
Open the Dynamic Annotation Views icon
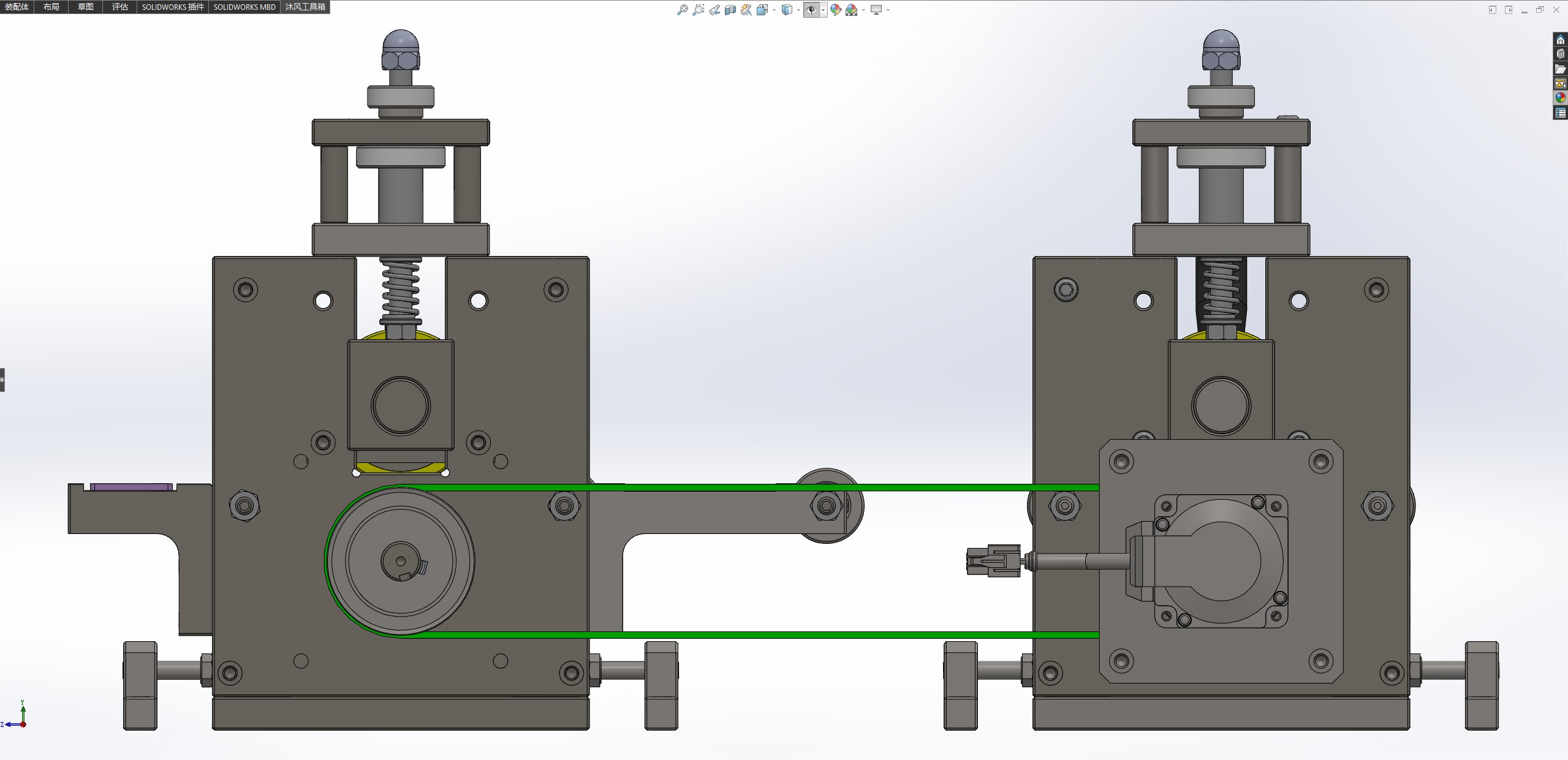(x=746, y=10)
